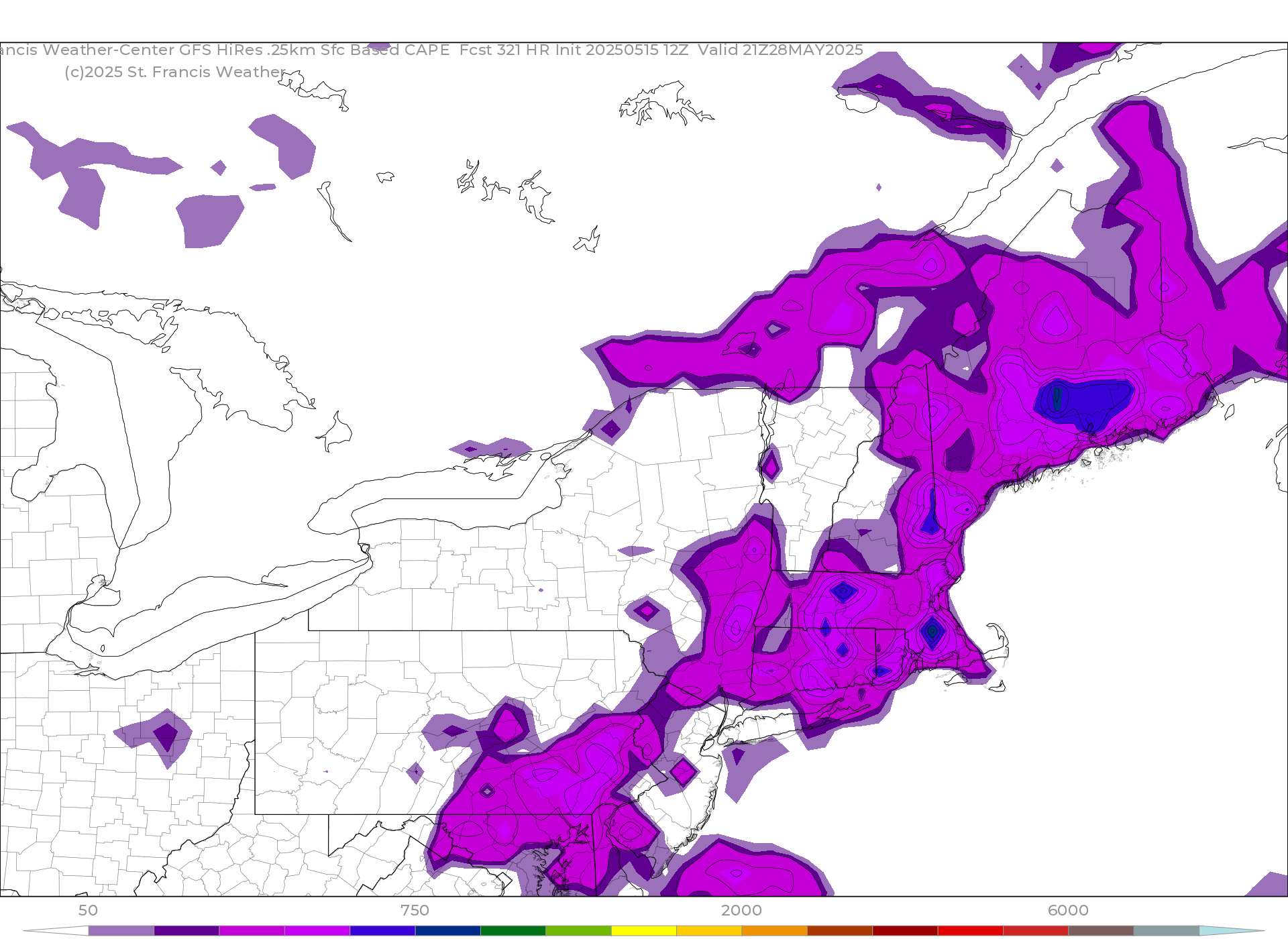The image size is (1288, 939).
Task: Click the 6000 legend label
Action: pos(1068,910)
